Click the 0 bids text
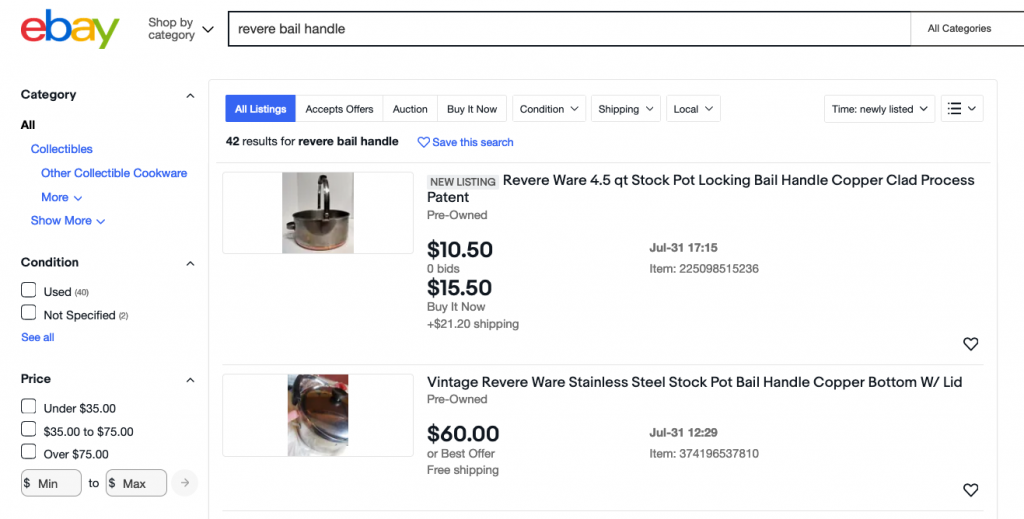Image resolution: width=1024 pixels, height=519 pixels. 443,268
